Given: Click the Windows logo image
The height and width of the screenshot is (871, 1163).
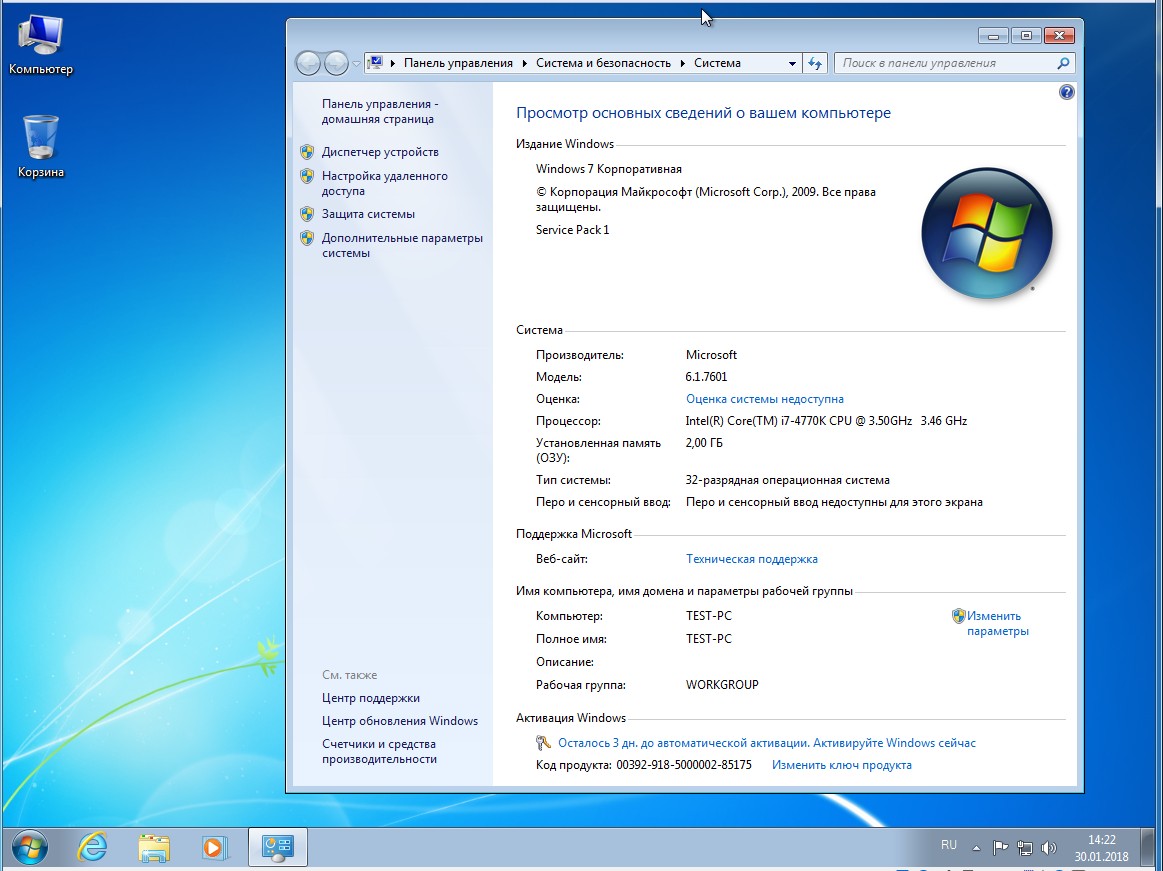Looking at the screenshot, I should click(986, 233).
